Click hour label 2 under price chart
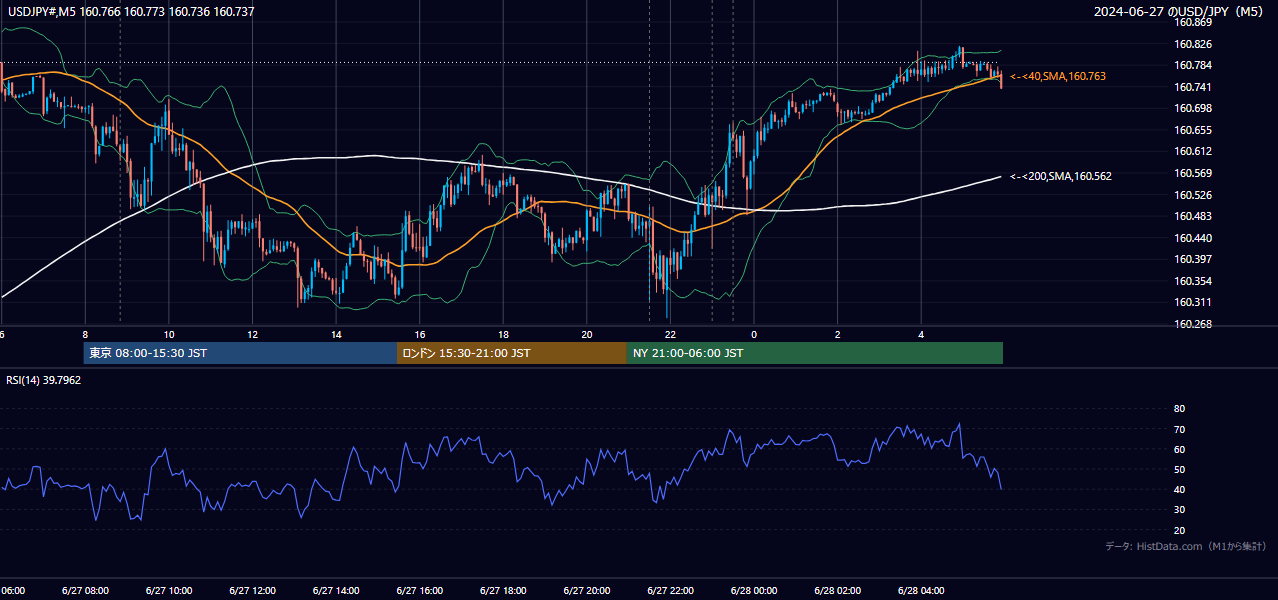The height and width of the screenshot is (600, 1278). click(838, 335)
